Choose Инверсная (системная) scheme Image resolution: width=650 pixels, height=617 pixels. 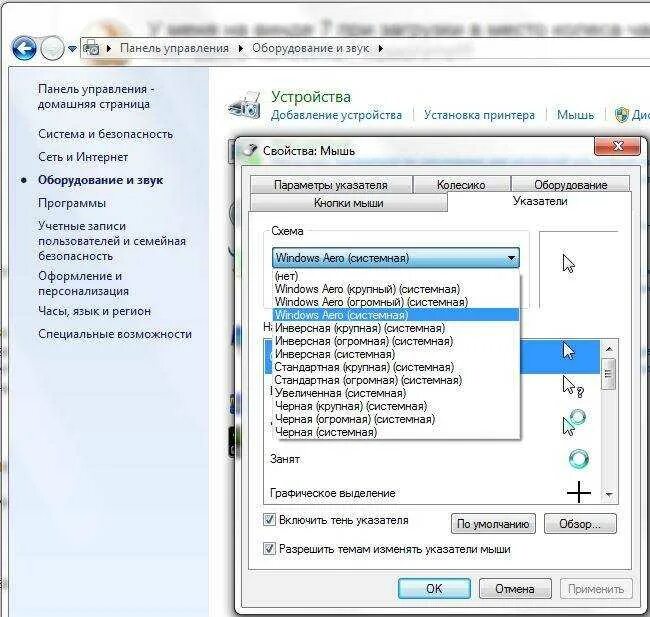[x=396, y=354]
